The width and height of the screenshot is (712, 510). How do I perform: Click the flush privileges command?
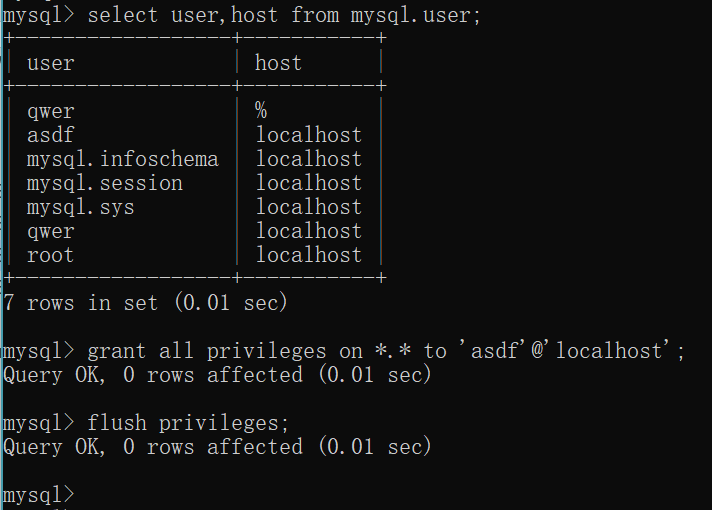click(188, 423)
